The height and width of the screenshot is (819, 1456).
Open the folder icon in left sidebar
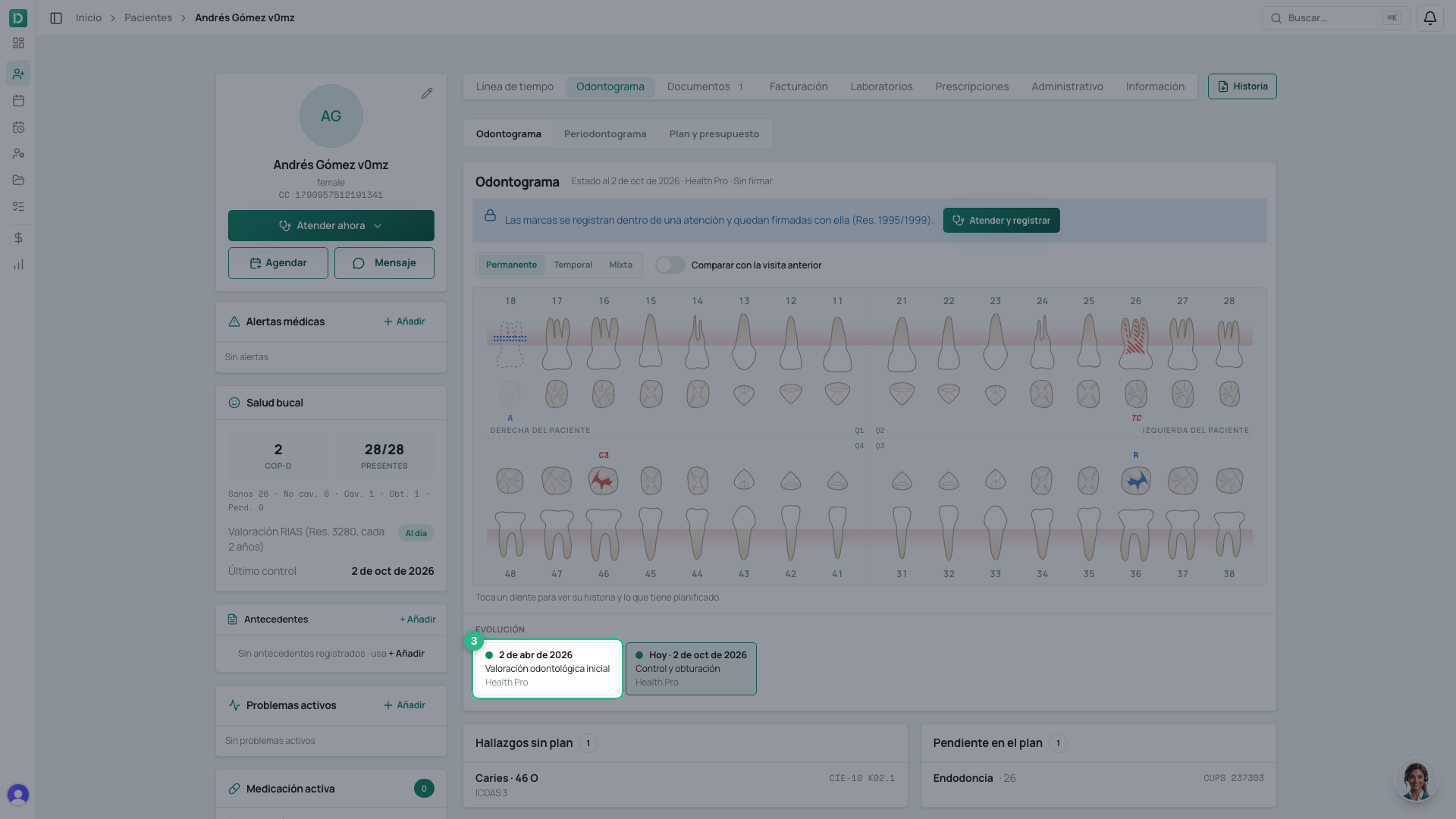point(18,180)
